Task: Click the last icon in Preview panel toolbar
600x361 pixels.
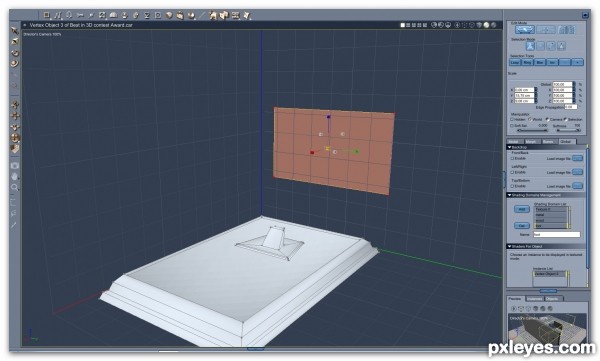Action: click(x=550, y=308)
